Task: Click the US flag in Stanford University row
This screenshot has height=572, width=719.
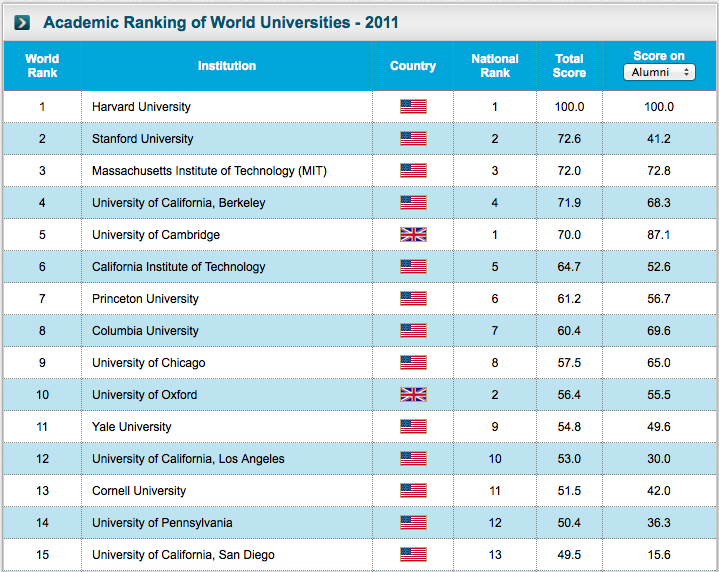Action: (x=413, y=139)
